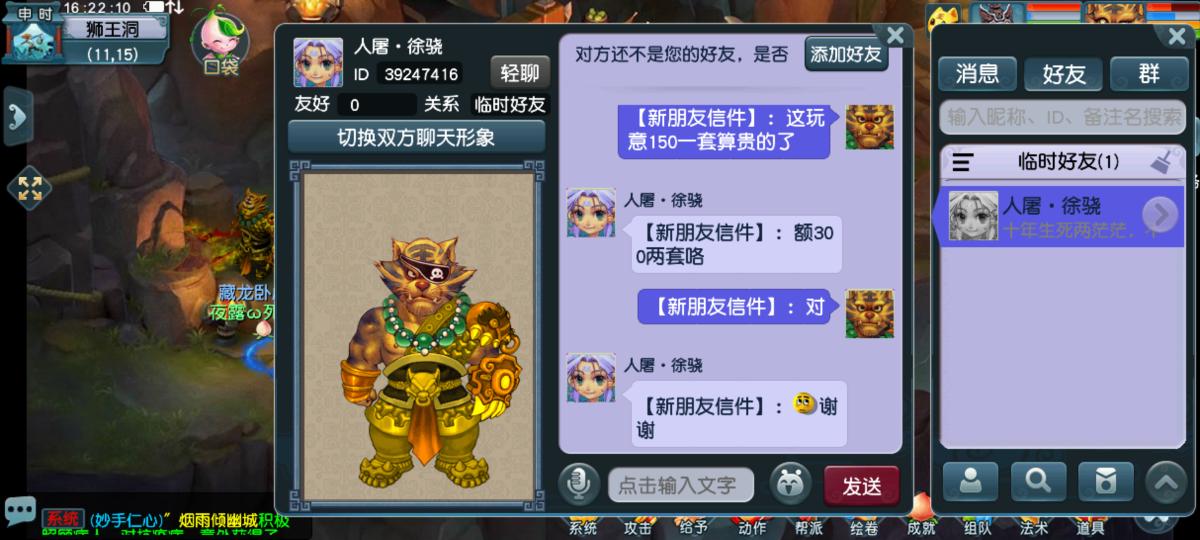Screen dimensions: 1200x540
Task: Click the 添加好友 button
Action: [847, 54]
